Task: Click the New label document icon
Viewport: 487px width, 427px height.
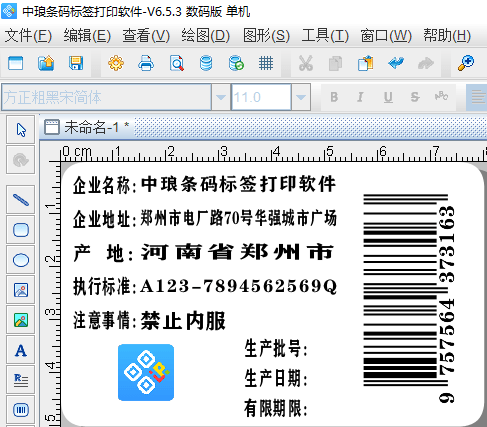Action: click(15, 63)
